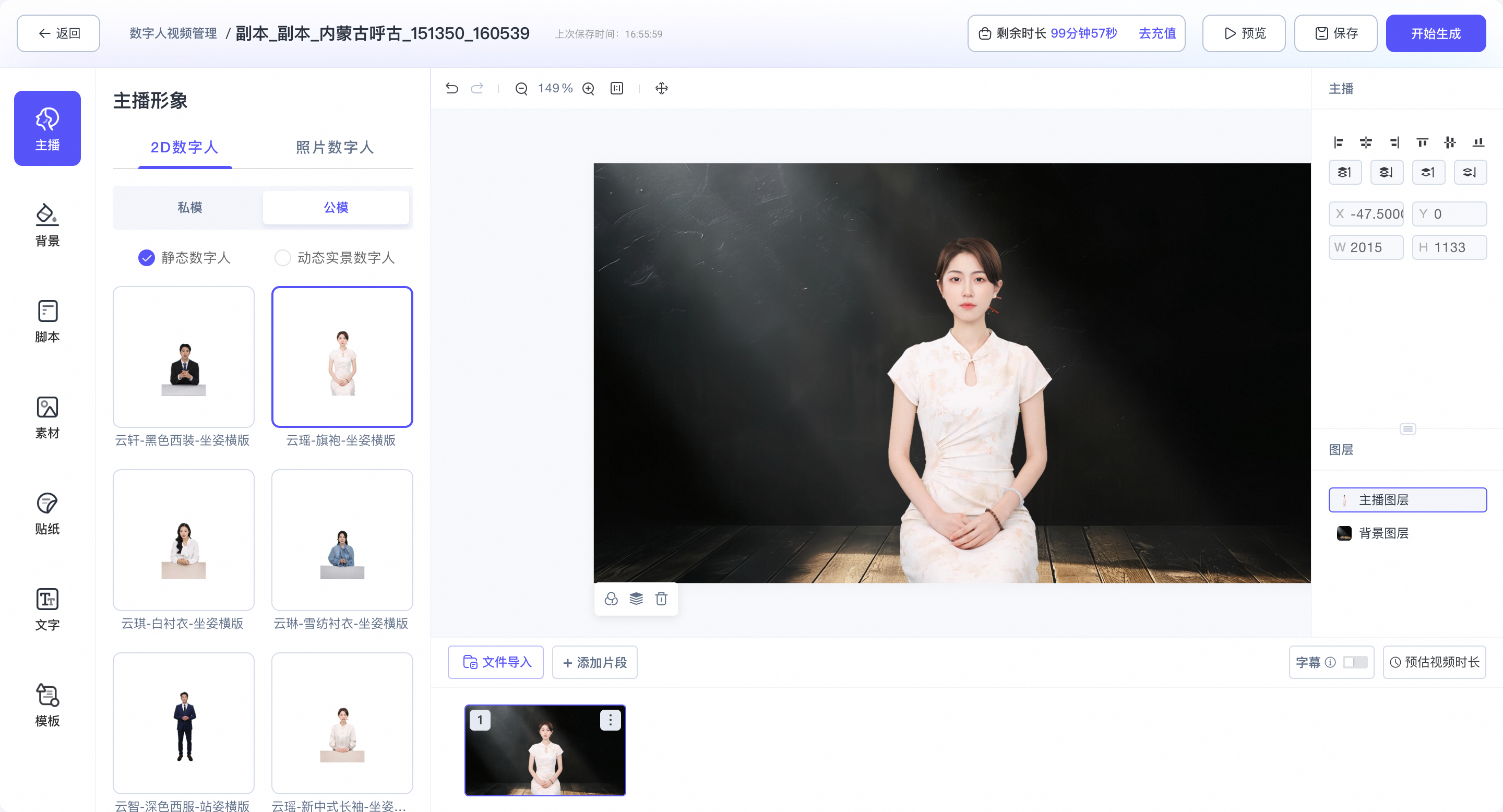This screenshot has height=812, width=1503.
Task: Open the three-dot menu on clip 1
Action: click(x=610, y=721)
